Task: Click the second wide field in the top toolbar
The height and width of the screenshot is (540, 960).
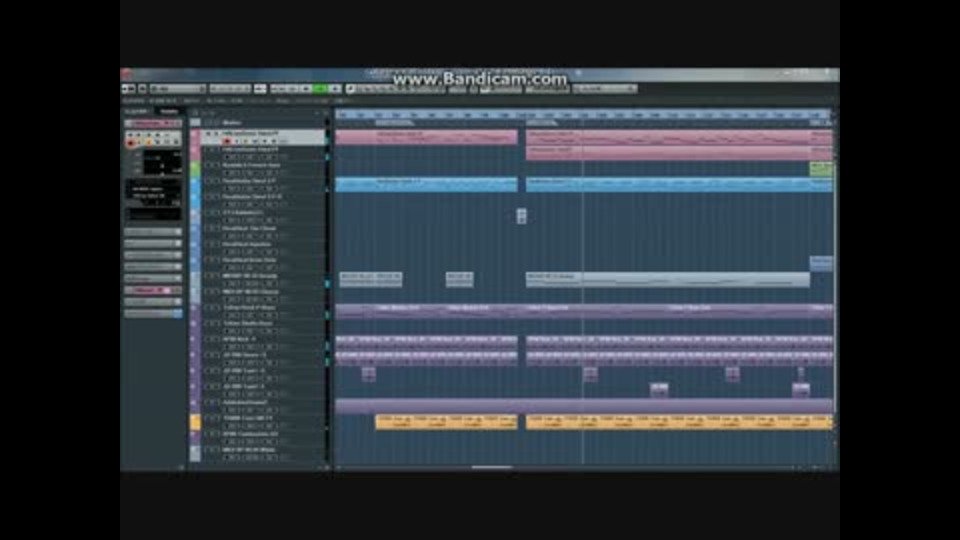Action: point(230,89)
